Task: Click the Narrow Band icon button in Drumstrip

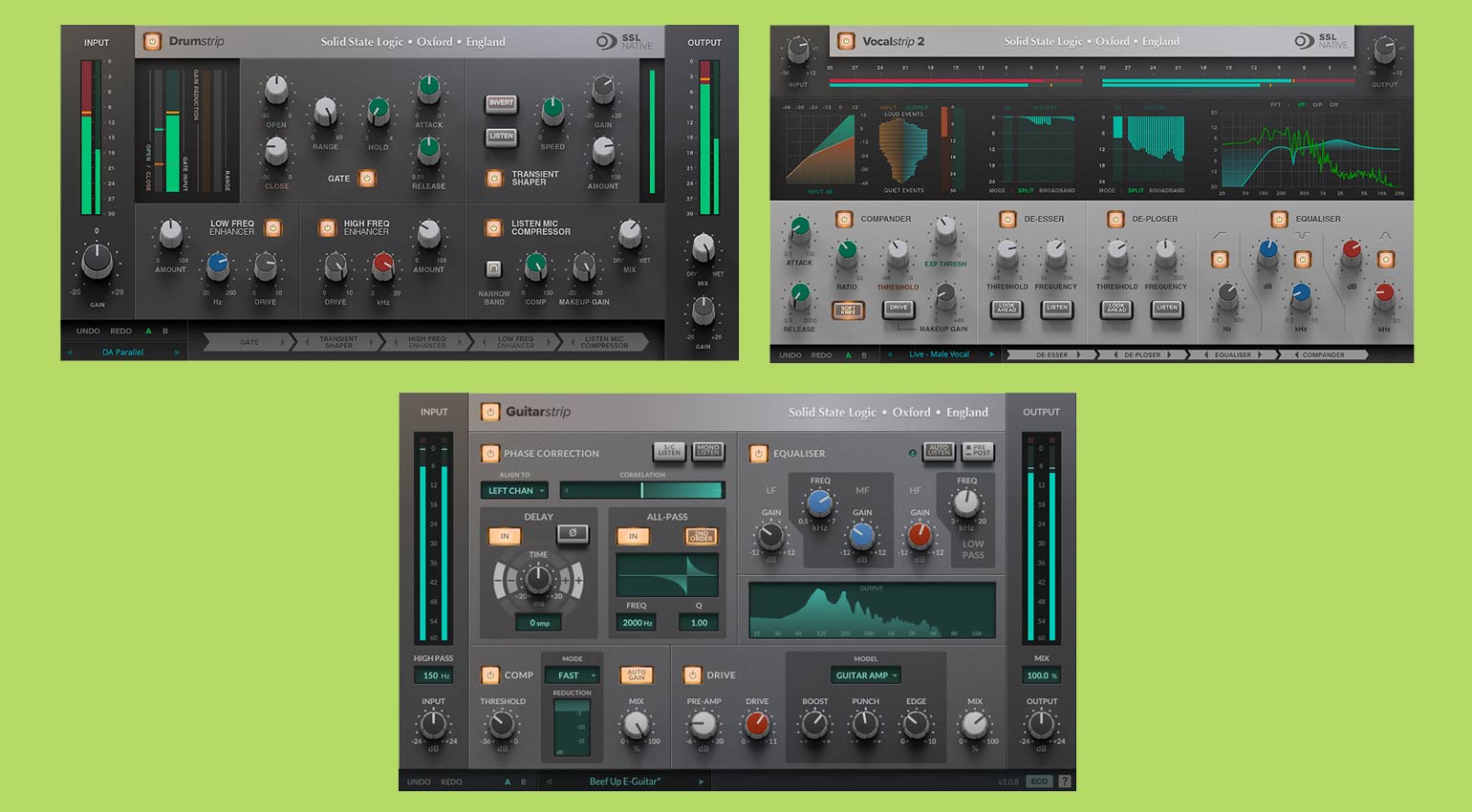Action: click(x=493, y=269)
